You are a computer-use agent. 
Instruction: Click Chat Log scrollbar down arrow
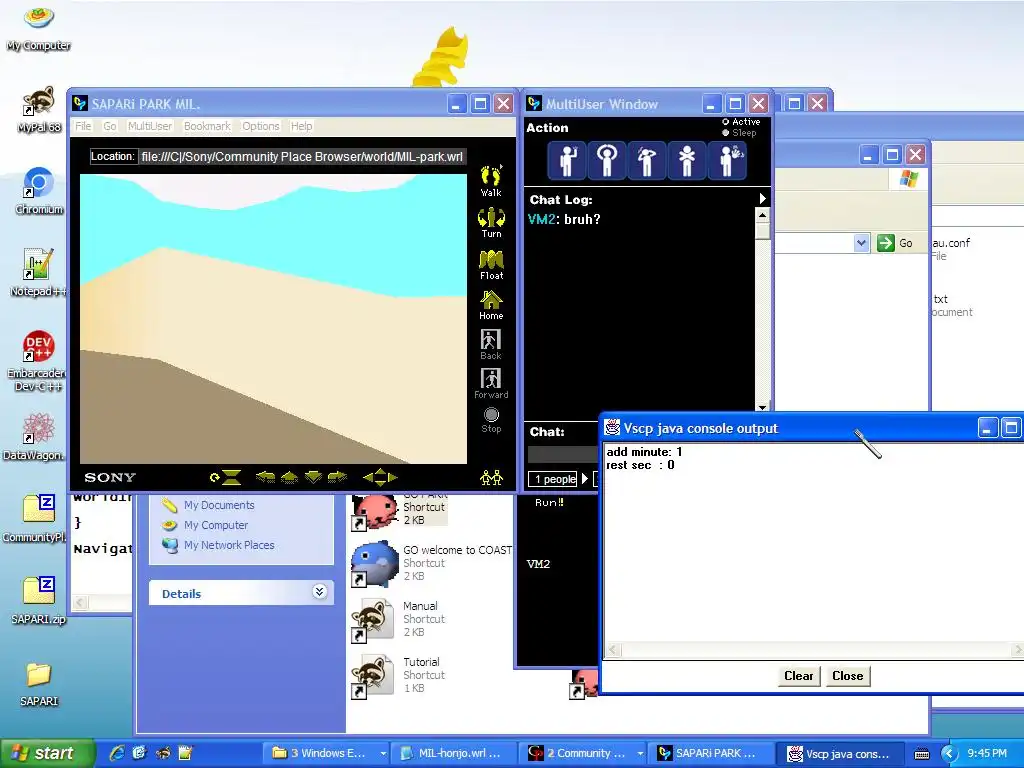(762, 407)
